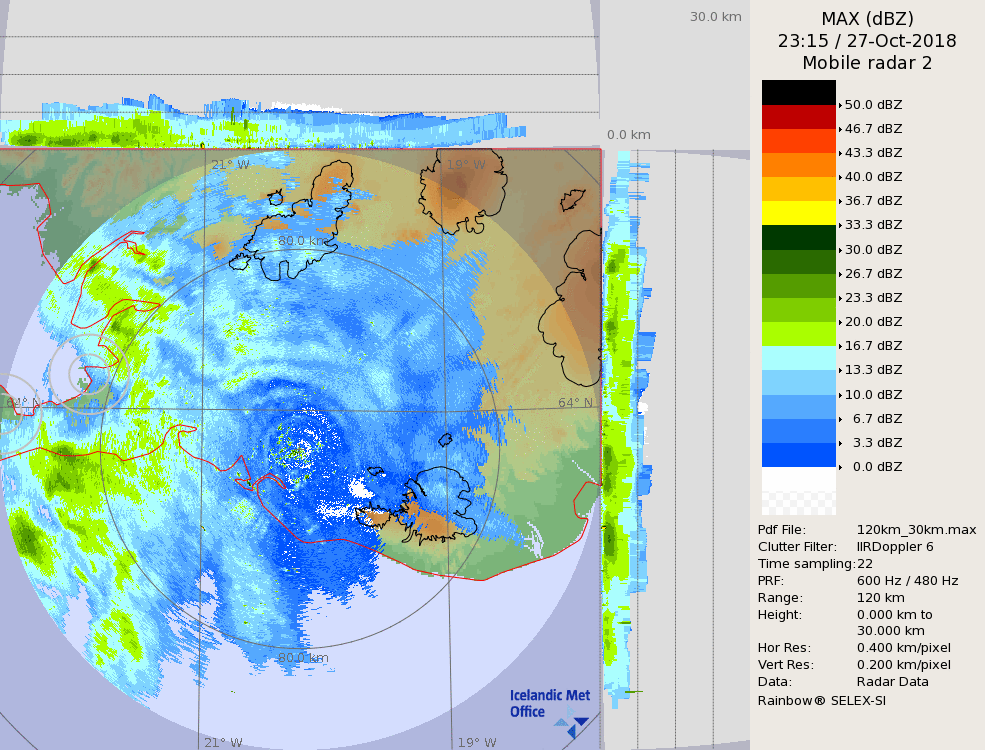Screen dimensions: 985x750
Task: Select the black 50.0 dBZ color swatch
Action: coord(798,92)
